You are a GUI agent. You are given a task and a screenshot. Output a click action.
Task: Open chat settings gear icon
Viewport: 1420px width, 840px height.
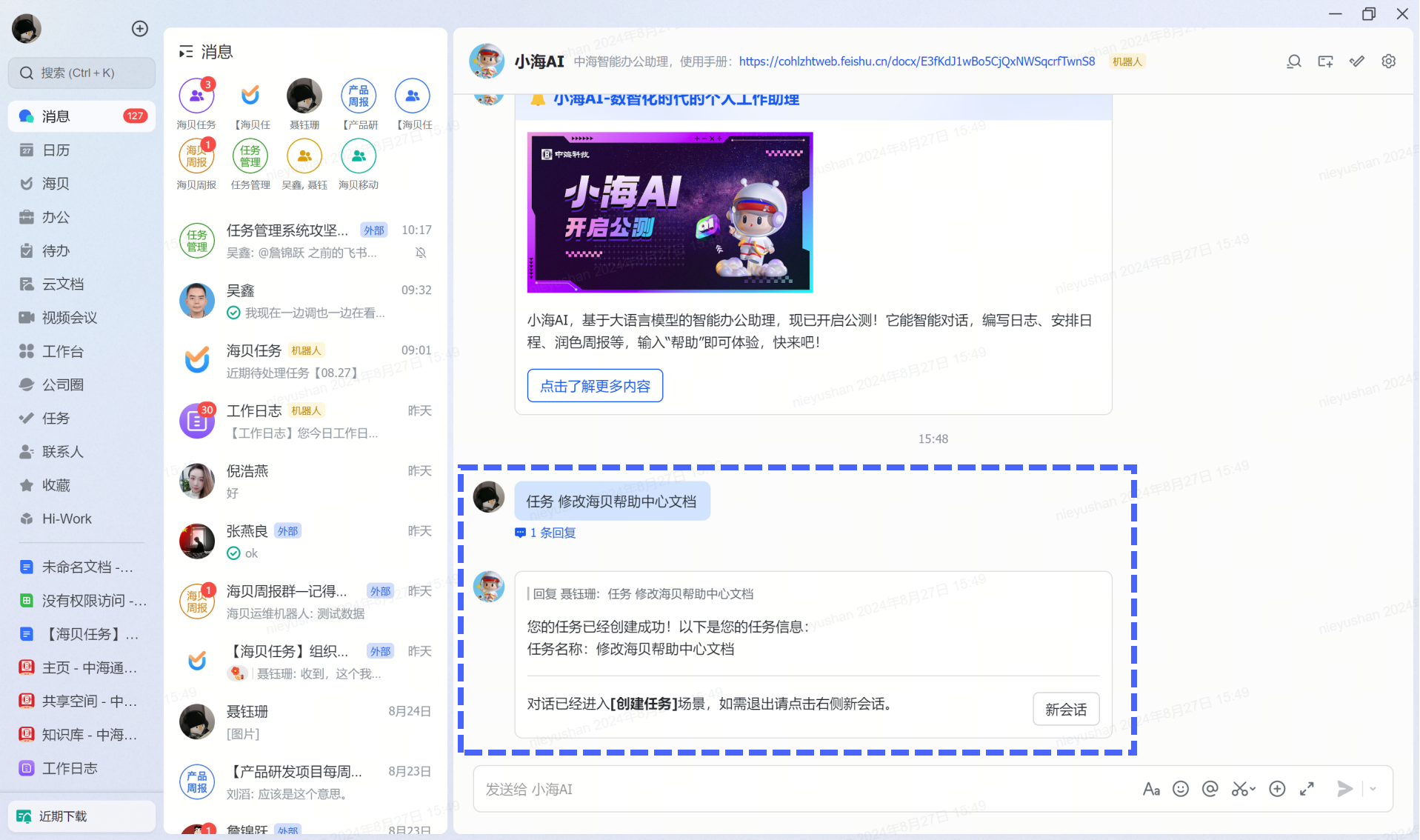pyautogui.click(x=1389, y=61)
